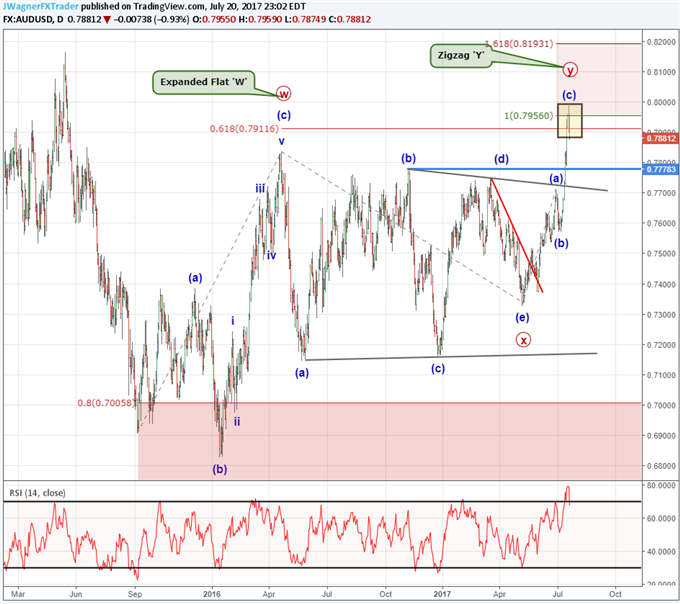Click the Sep date axis label

[x=135, y=594]
